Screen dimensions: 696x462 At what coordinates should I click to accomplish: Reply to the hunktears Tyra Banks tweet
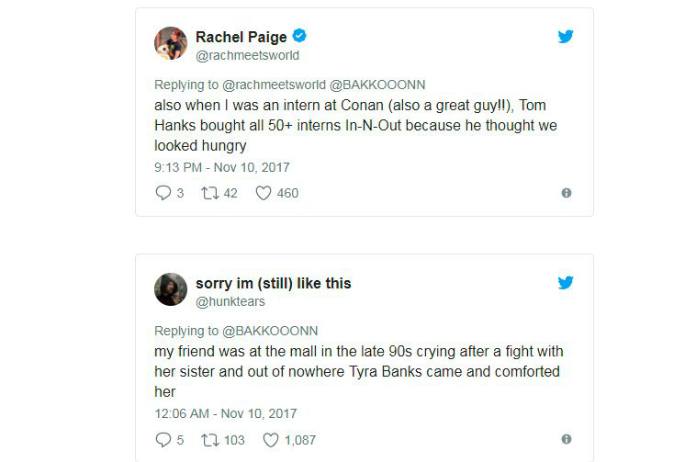coord(164,439)
